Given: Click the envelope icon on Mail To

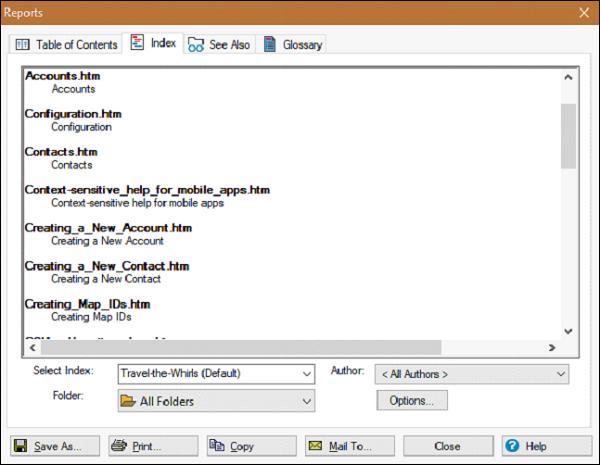Looking at the screenshot, I should tap(315, 445).
